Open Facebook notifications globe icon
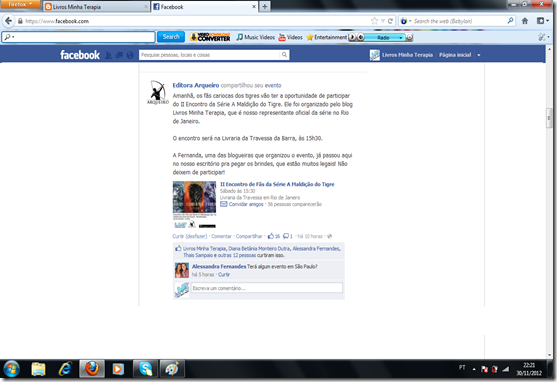Image resolution: width=557 pixels, height=382 pixels. tap(130, 55)
